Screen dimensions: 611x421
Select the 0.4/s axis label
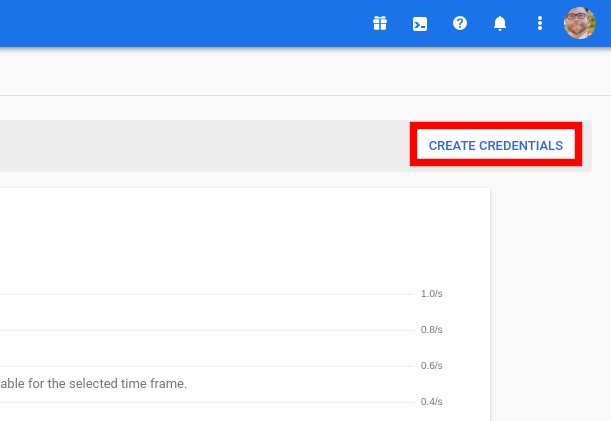431,402
